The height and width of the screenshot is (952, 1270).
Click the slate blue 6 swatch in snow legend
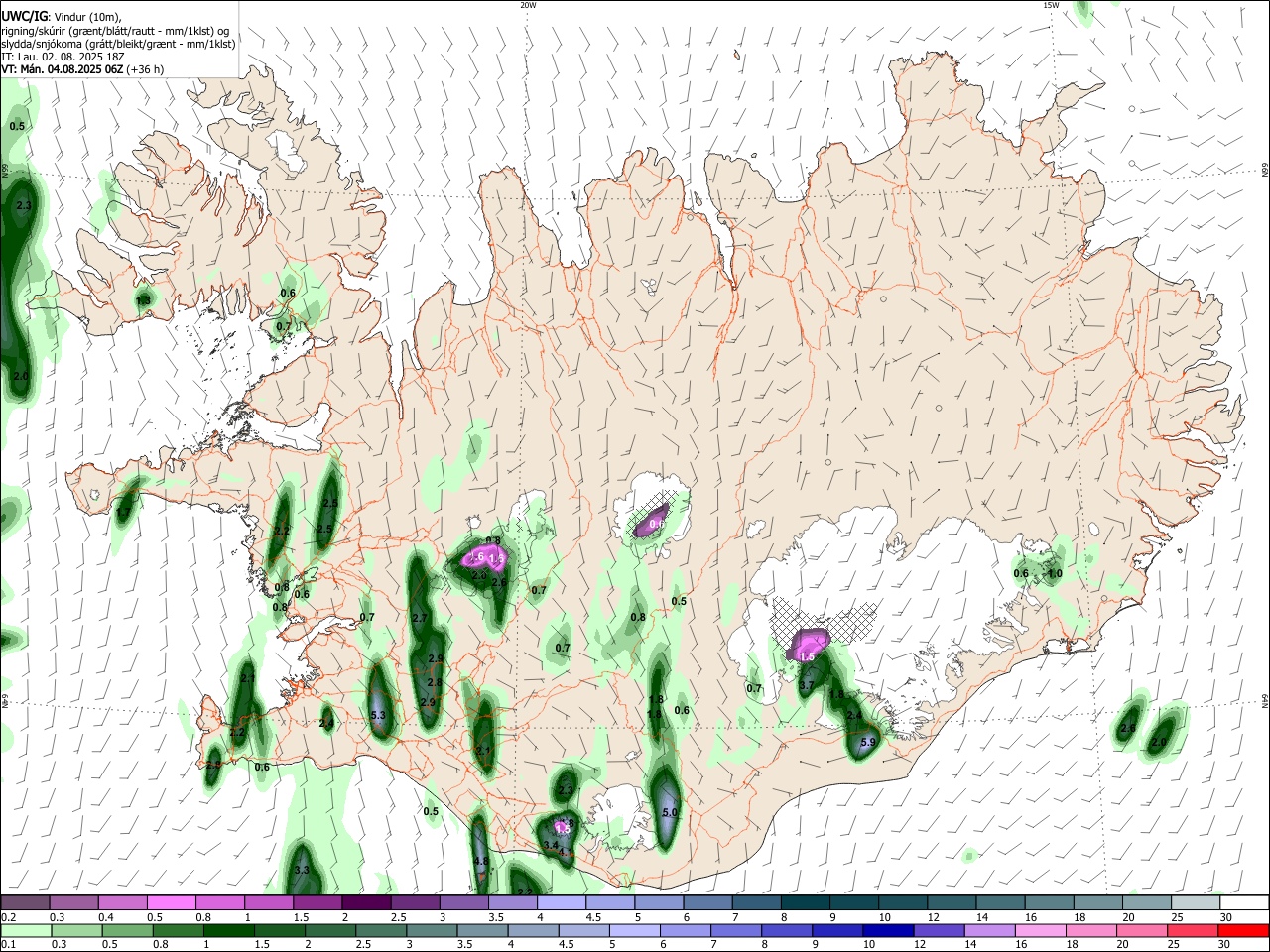pyautogui.click(x=706, y=903)
